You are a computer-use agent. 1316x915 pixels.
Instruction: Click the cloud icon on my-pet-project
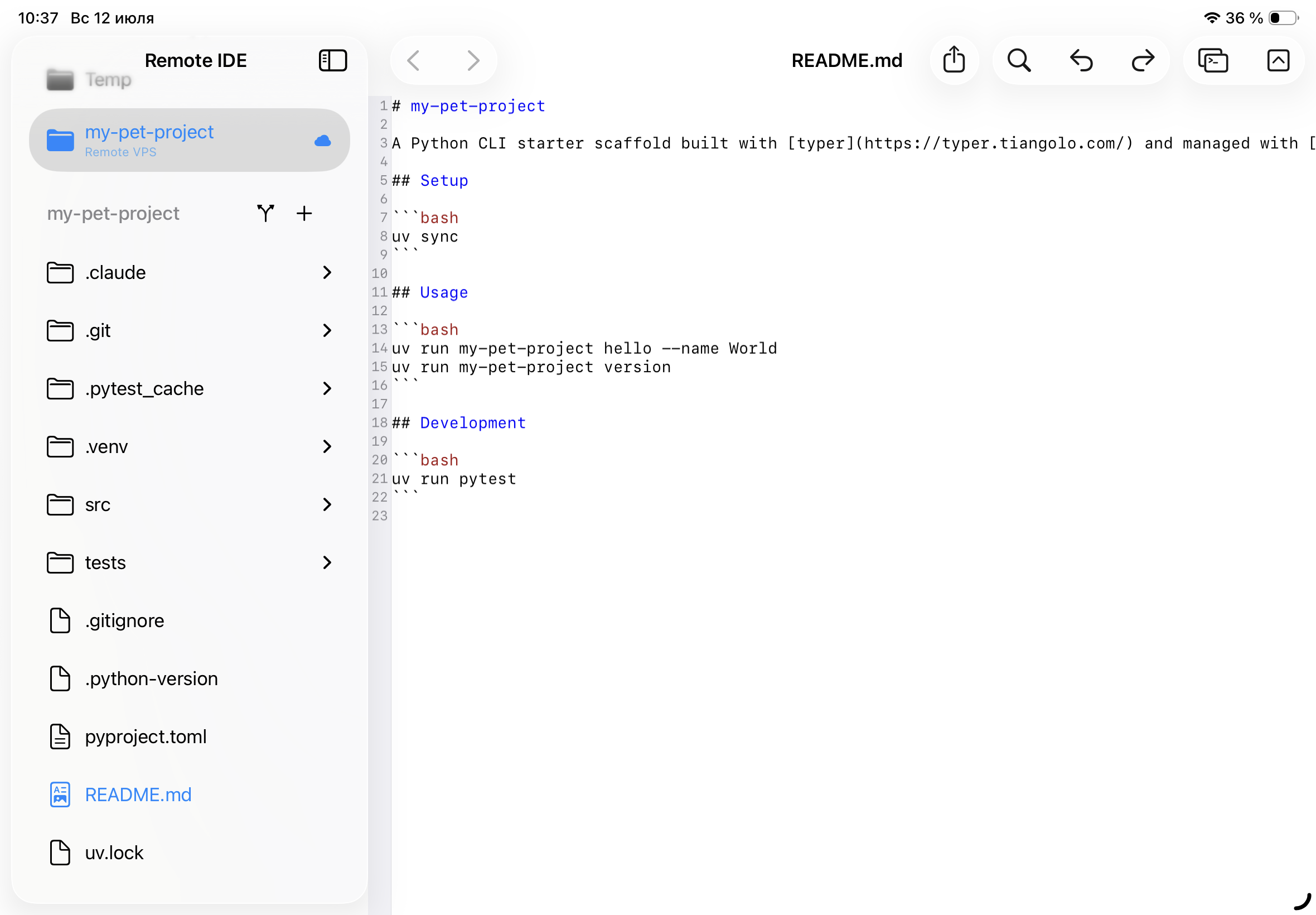[x=322, y=141]
